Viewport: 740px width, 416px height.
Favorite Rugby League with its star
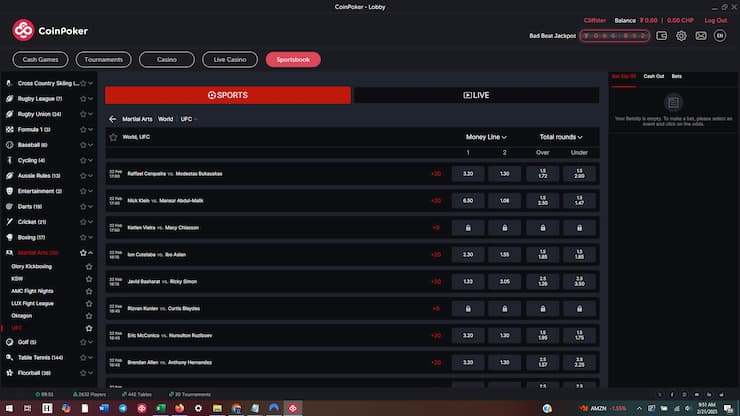(83, 99)
